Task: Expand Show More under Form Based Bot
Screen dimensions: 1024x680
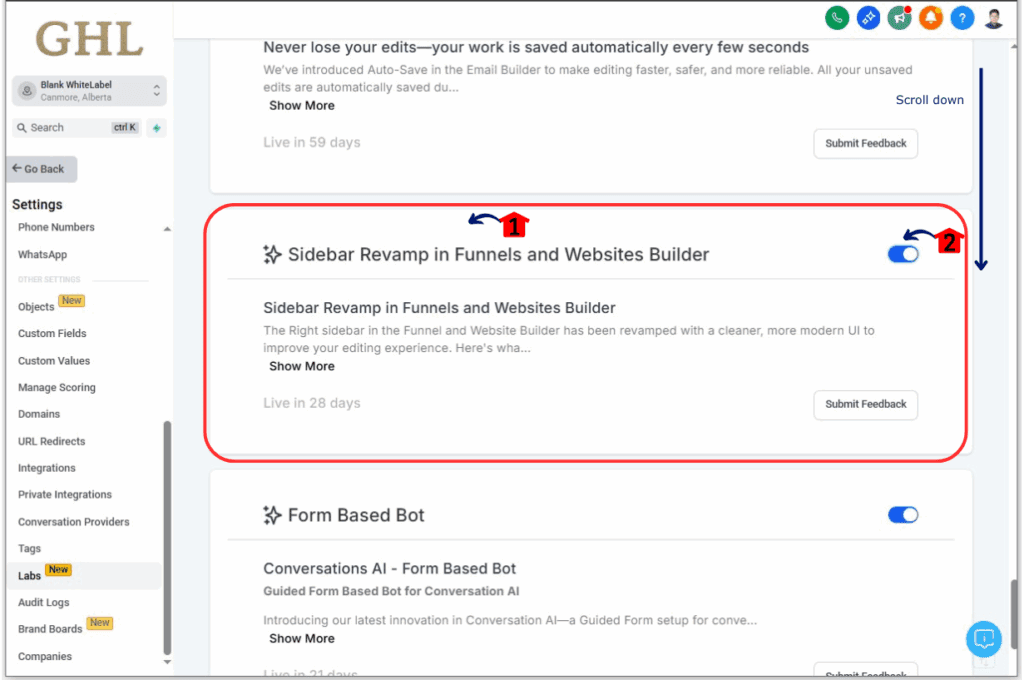Action: click(302, 639)
